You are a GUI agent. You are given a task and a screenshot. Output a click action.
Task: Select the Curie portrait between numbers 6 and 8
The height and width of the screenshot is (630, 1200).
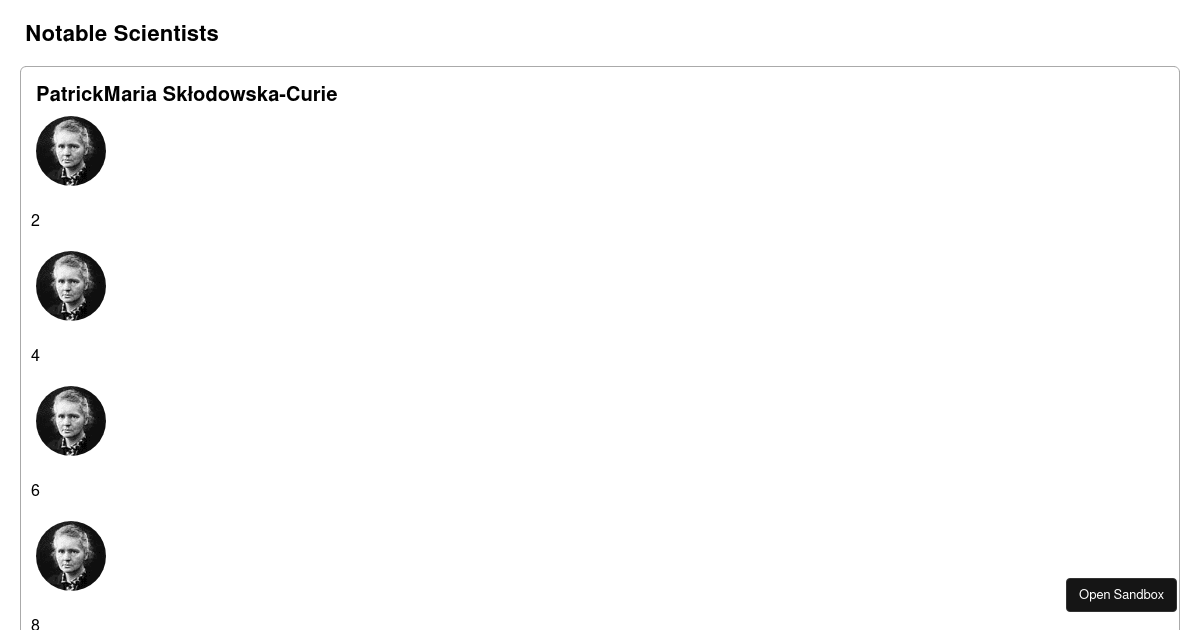71,556
